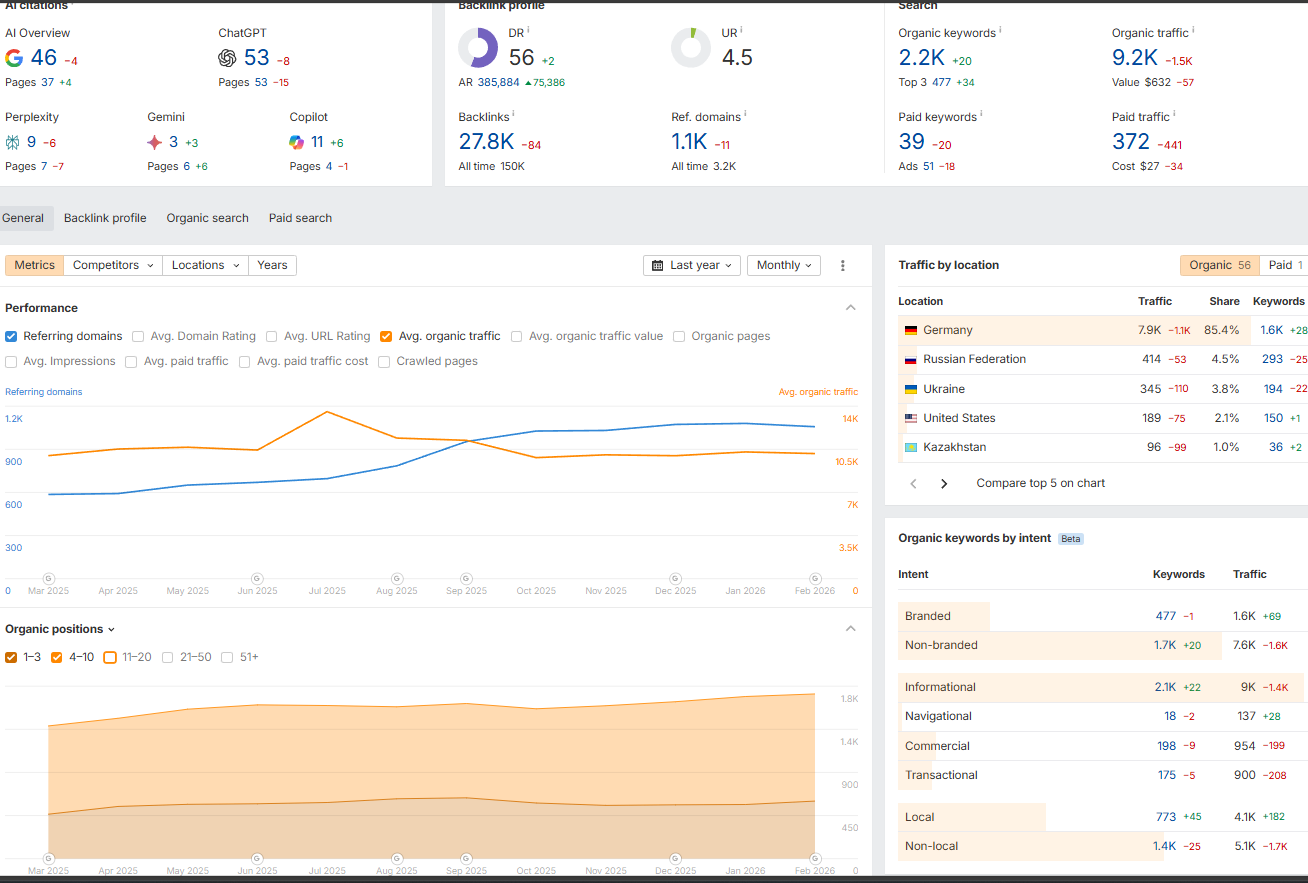Collapse the Performance section
The image size is (1308, 883).
[851, 308]
